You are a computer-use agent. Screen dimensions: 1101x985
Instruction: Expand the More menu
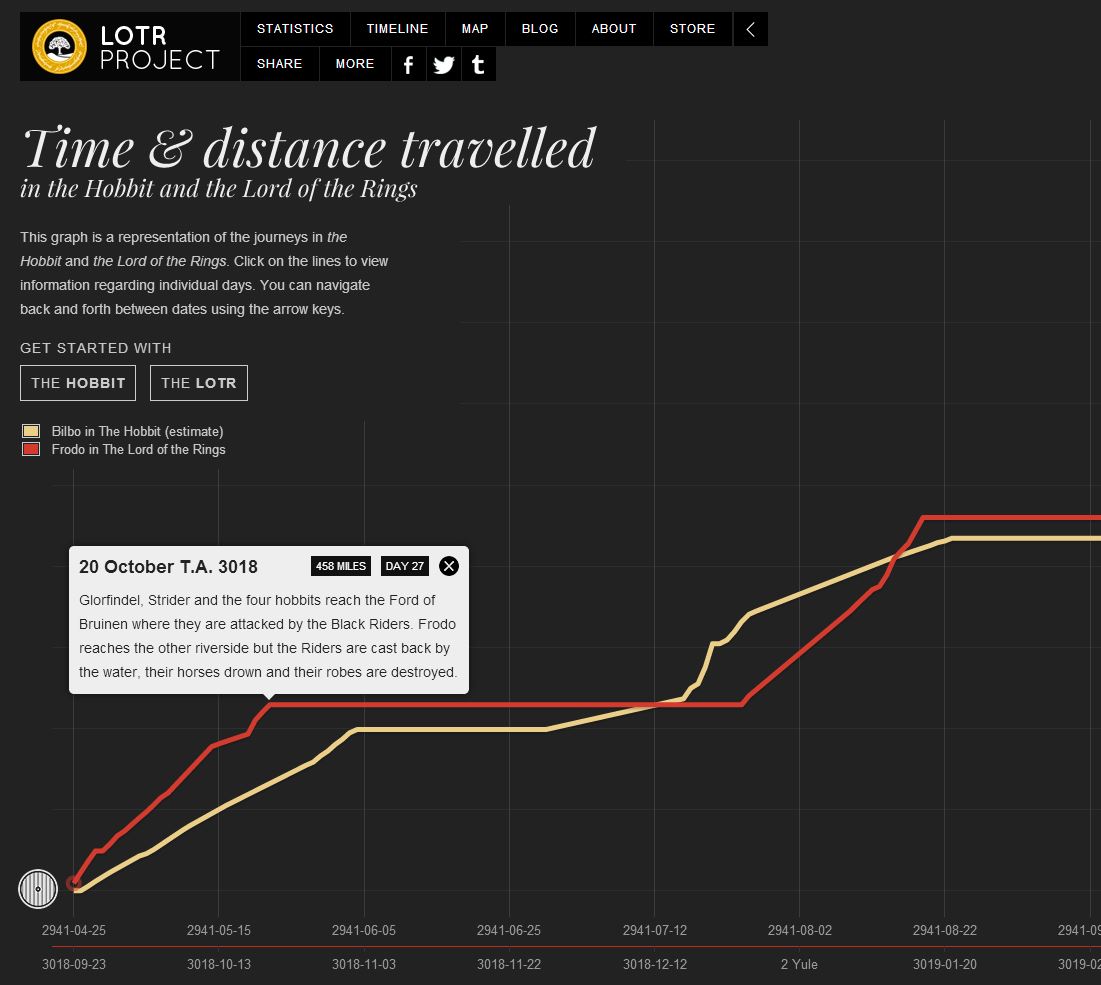pos(355,64)
